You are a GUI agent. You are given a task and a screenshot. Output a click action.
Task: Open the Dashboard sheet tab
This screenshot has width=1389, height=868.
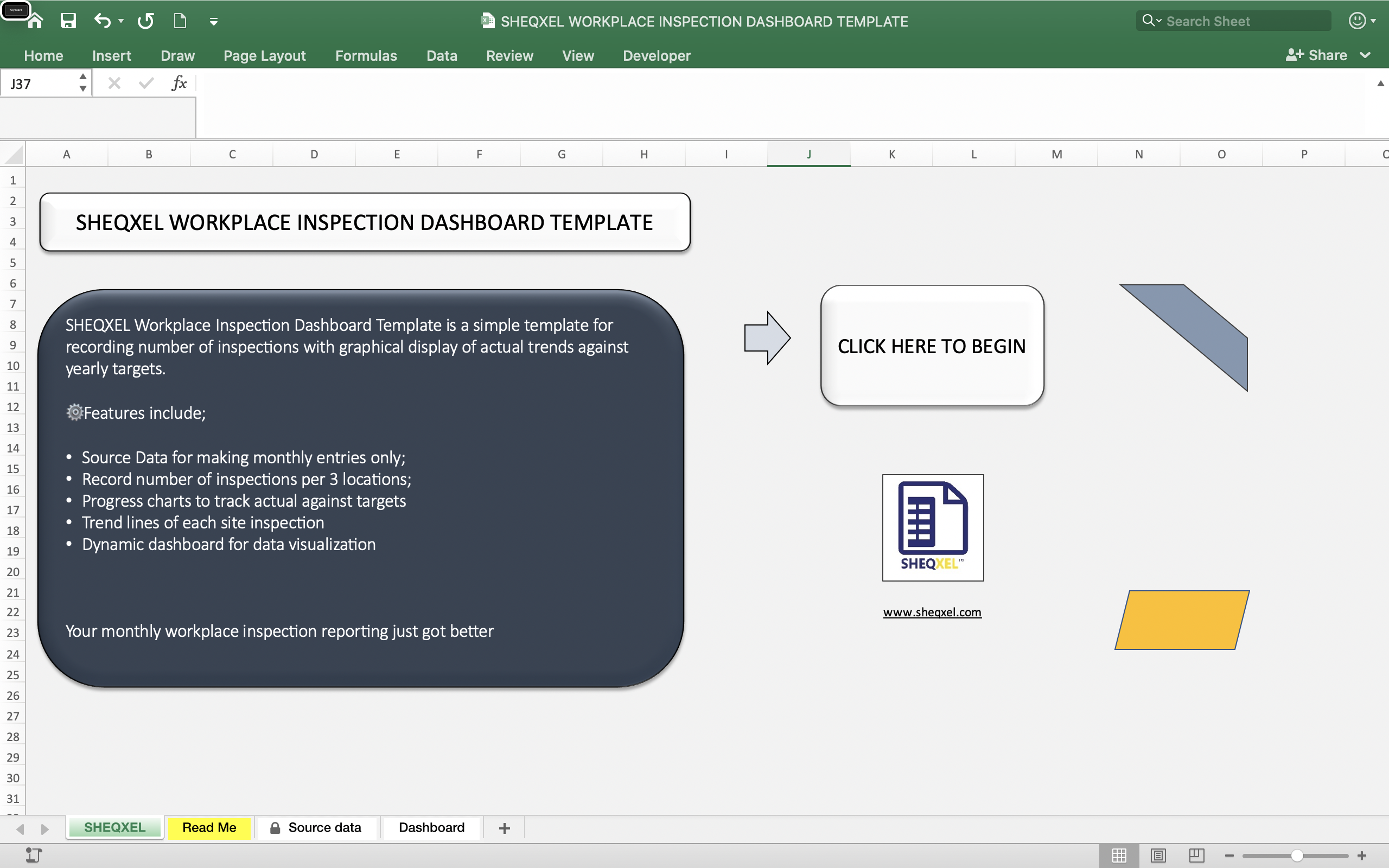click(432, 827)
